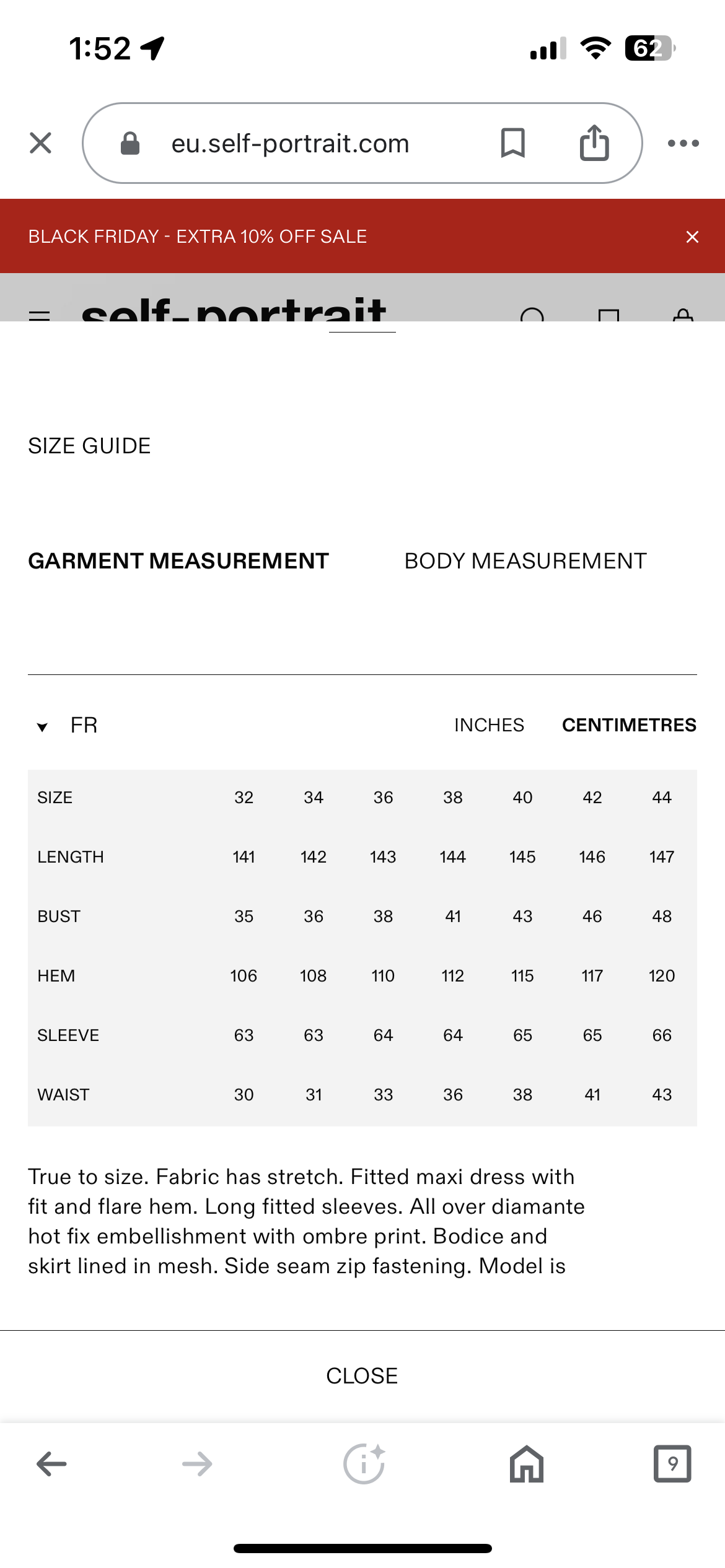Close the browser page with X icon
This screenshot has width=725, height=1568.
tap(41, 143)
